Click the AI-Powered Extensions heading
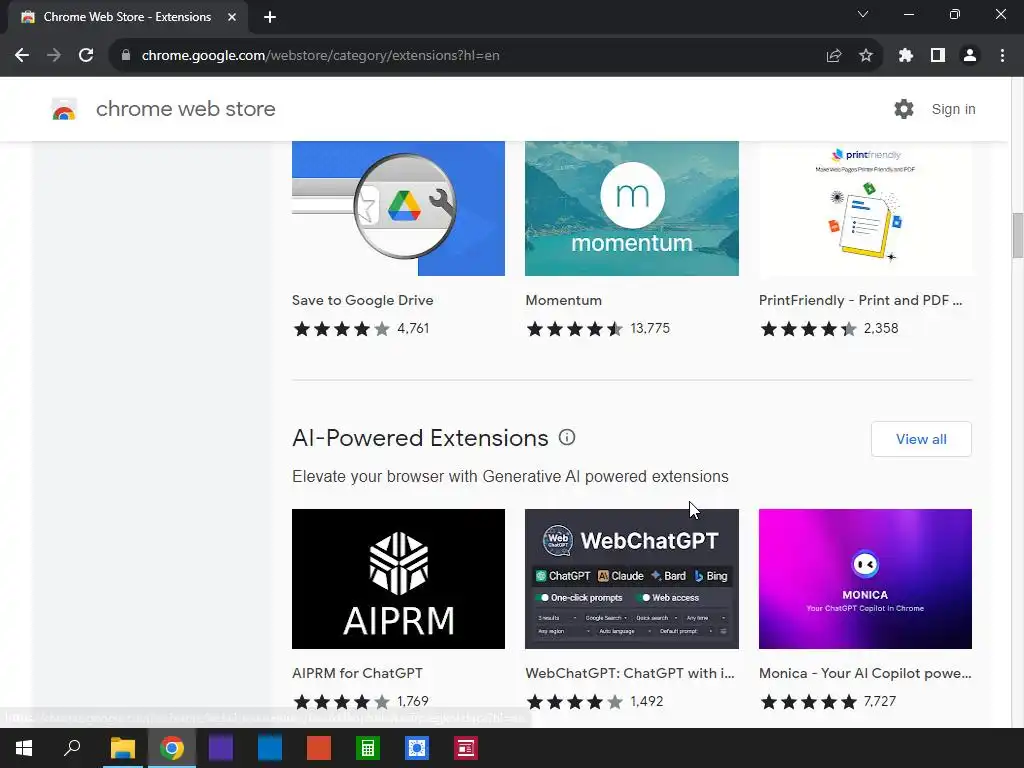 420,438
